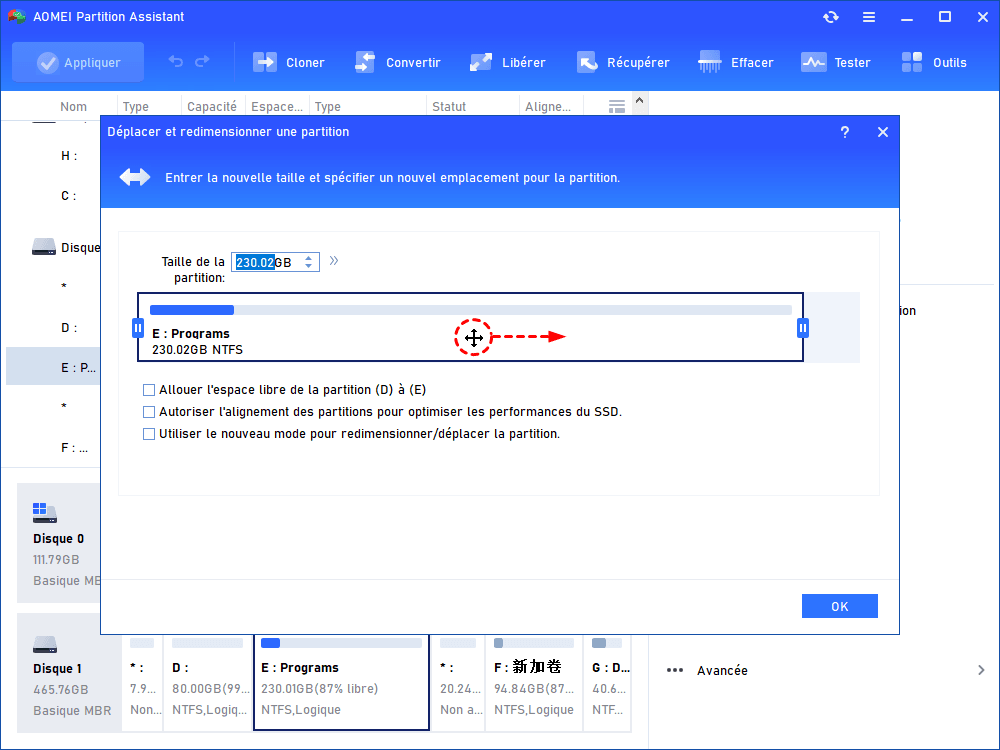This screenshot has width=1000, height=750.
Task: Open the Effacer tool
Action: click(736, 62)
